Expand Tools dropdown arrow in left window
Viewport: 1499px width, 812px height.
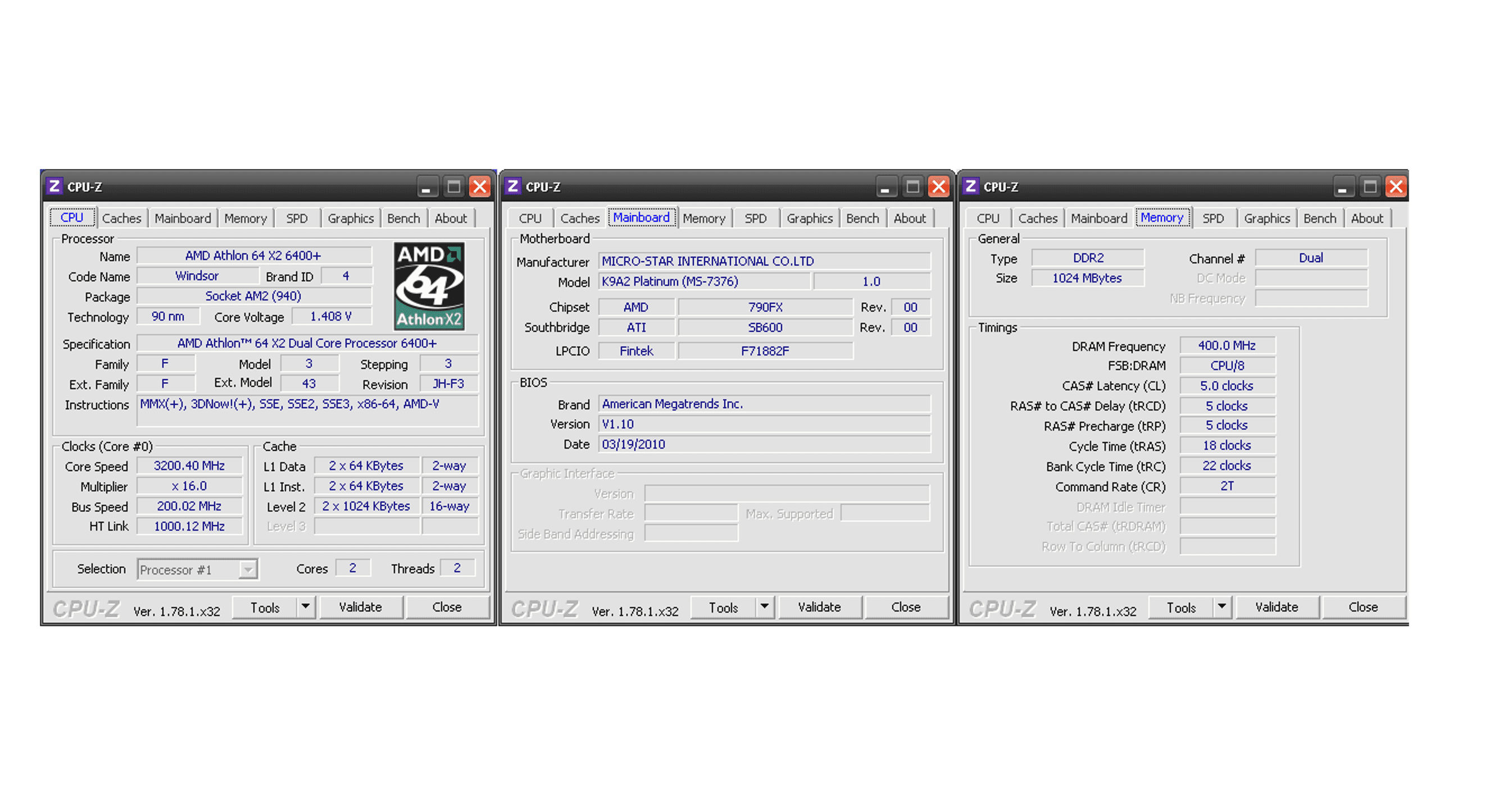tap(306, 606)
